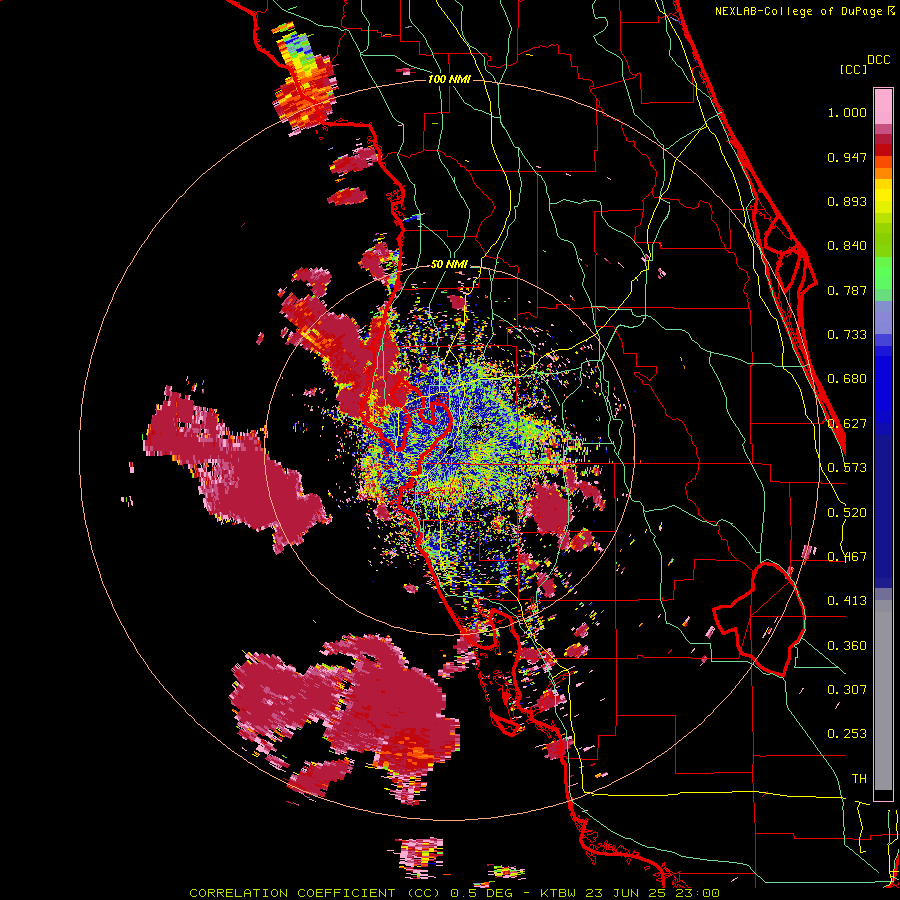Click the 0.307 value on the color scale
This screenshot has width=900, height=900.
point(847,690)
